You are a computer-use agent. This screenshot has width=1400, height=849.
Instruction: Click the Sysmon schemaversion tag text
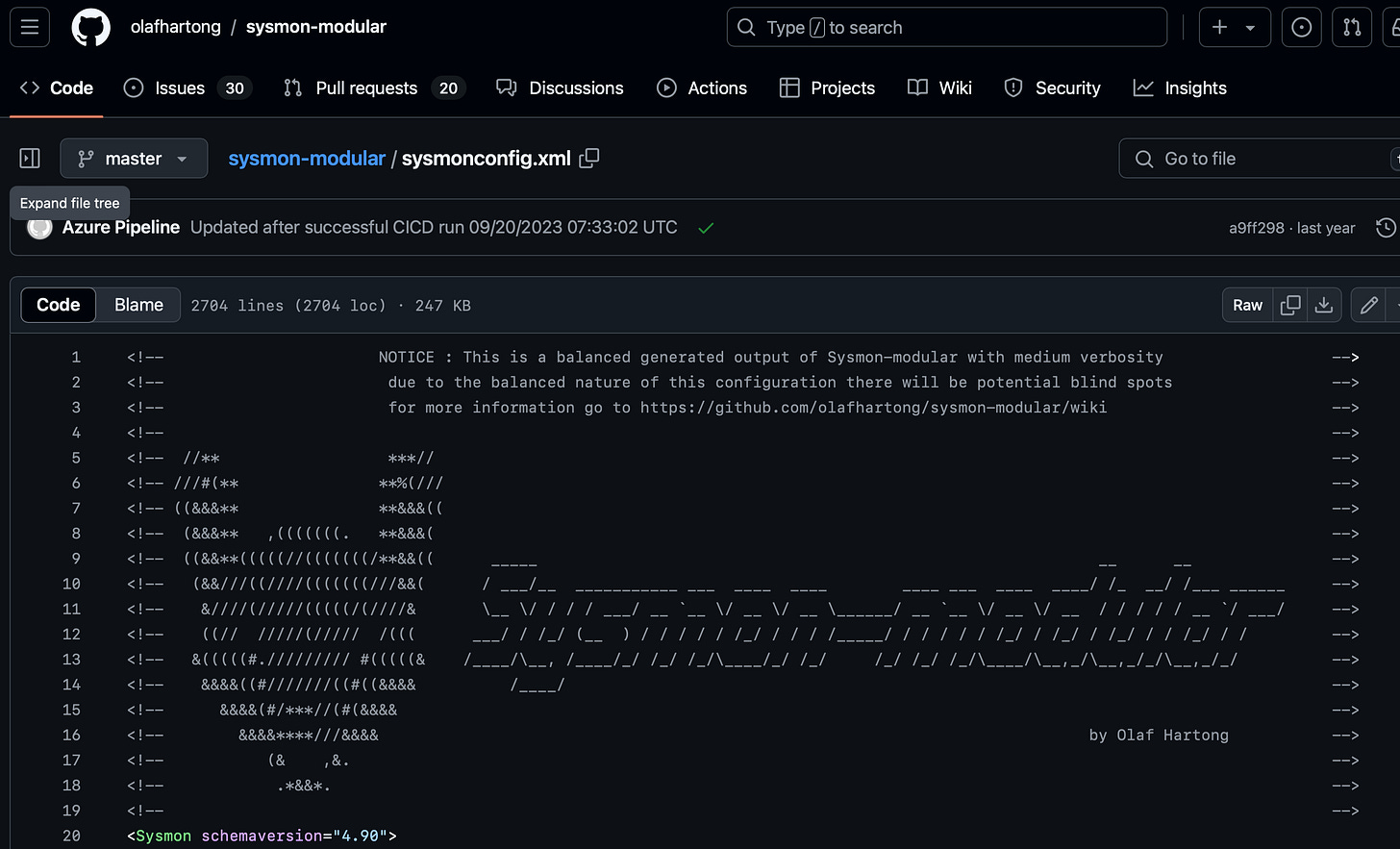pos(262,836)
